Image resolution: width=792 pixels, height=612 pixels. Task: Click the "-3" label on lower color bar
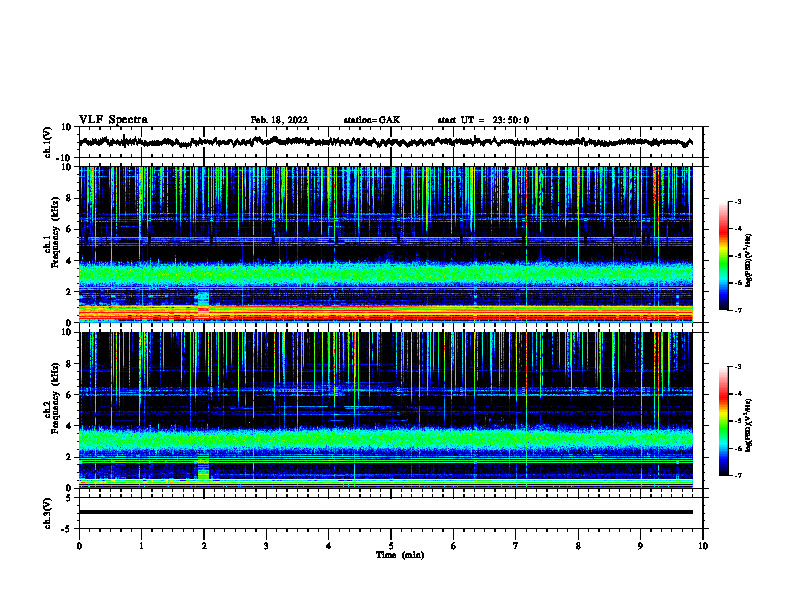point(737,367)
